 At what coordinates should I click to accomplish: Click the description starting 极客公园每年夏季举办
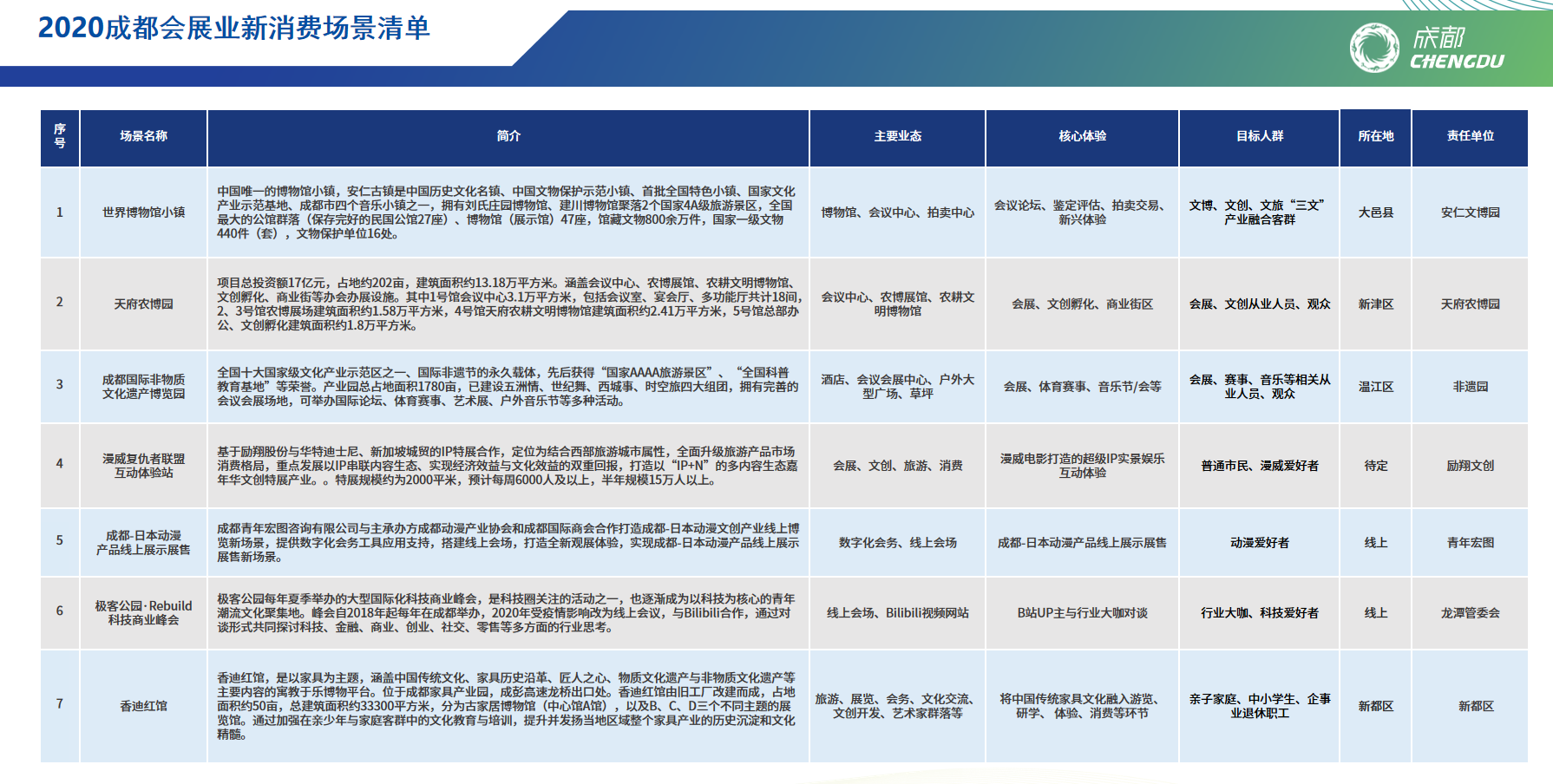[508, 613]
